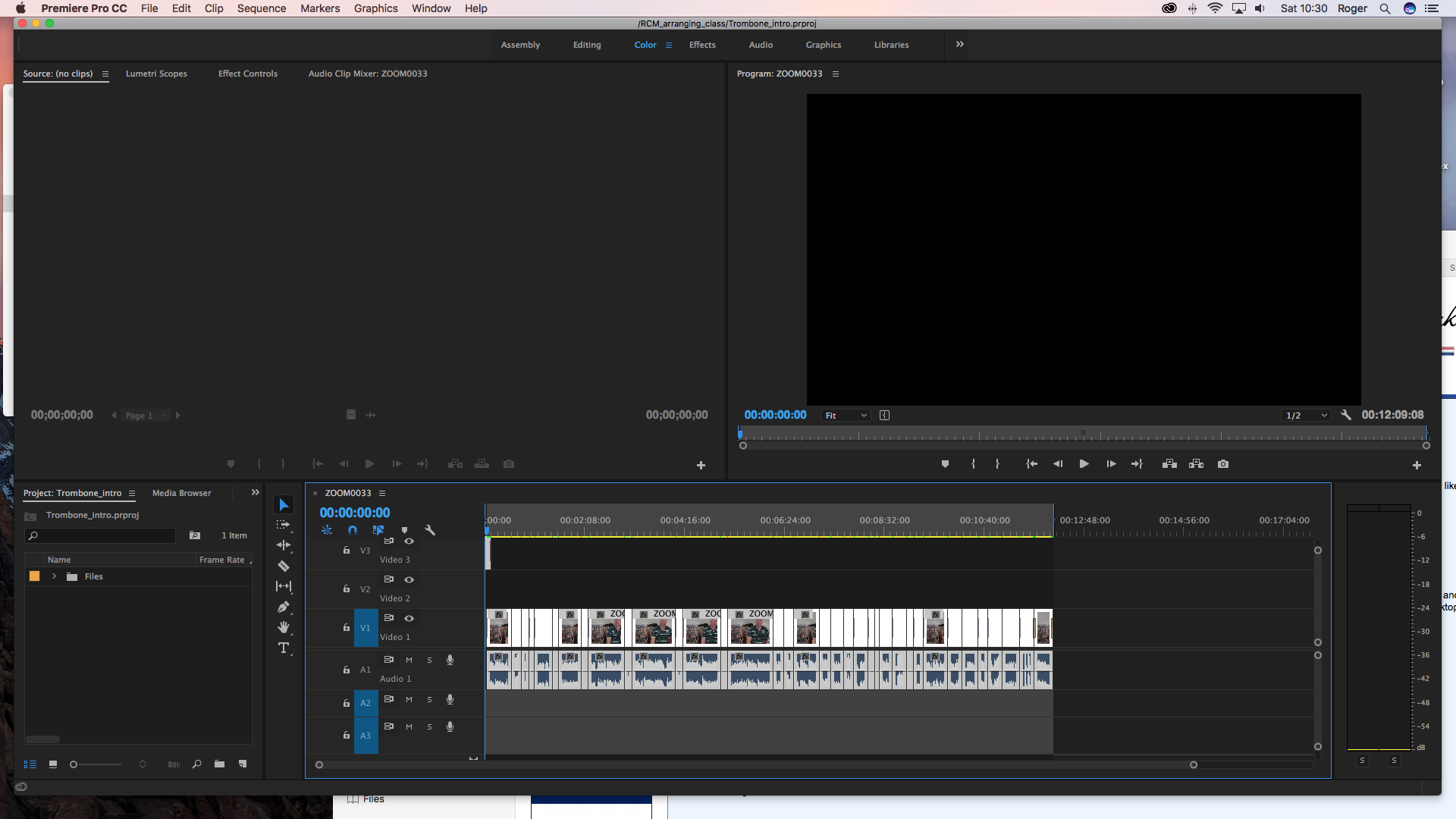Open Program monitor panel menu

[x=836, y=74]
